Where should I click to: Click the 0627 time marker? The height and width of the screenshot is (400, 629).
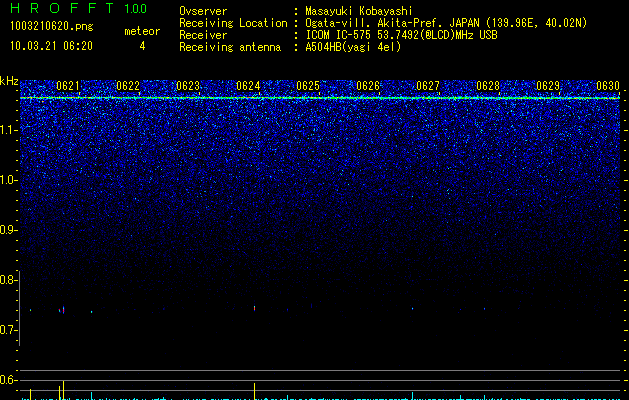coord(428,85)
